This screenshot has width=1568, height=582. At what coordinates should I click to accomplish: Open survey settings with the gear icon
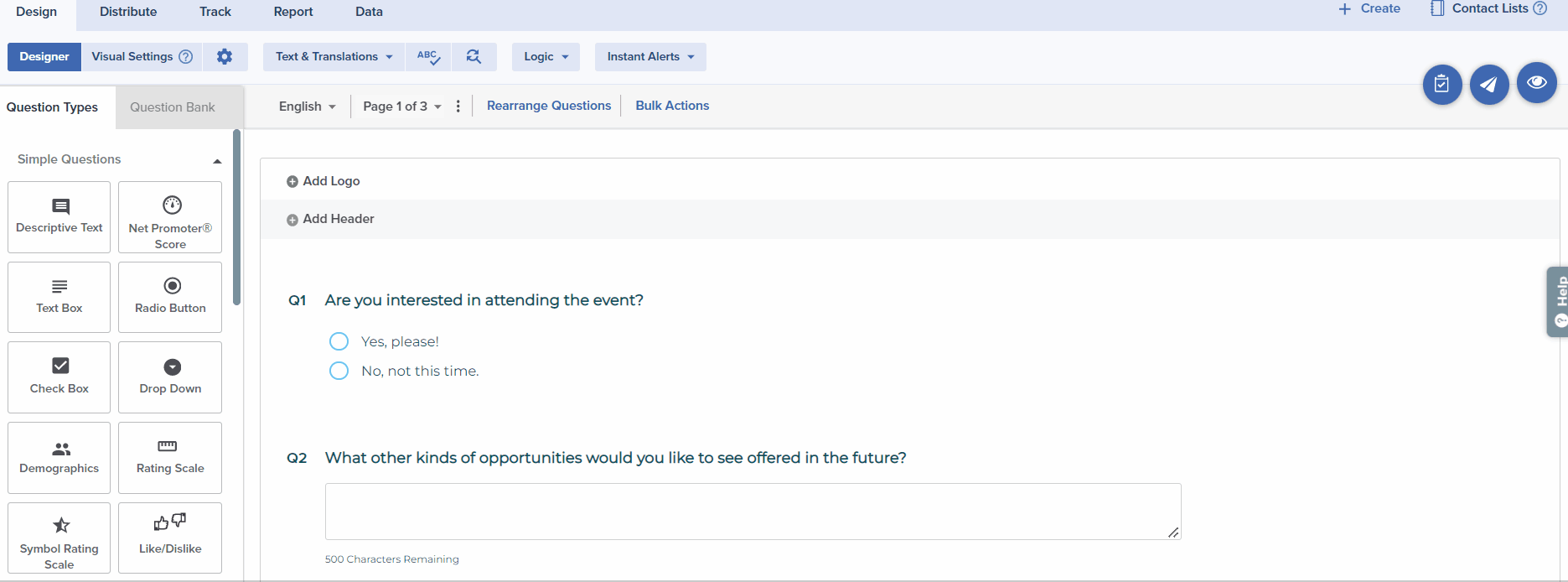point(225,56)
